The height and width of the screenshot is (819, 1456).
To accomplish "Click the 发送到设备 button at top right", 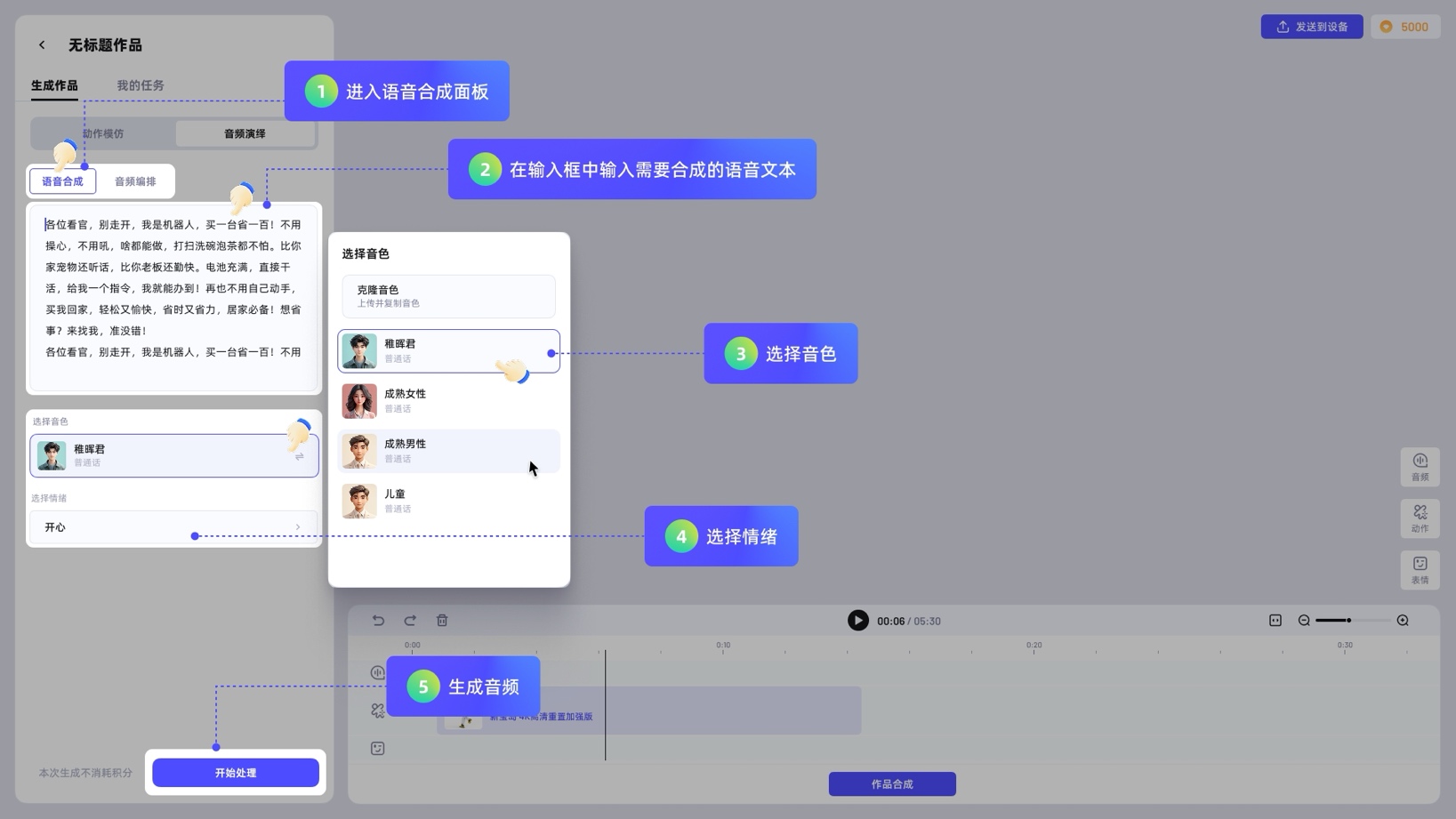I will coord(1312,26).
